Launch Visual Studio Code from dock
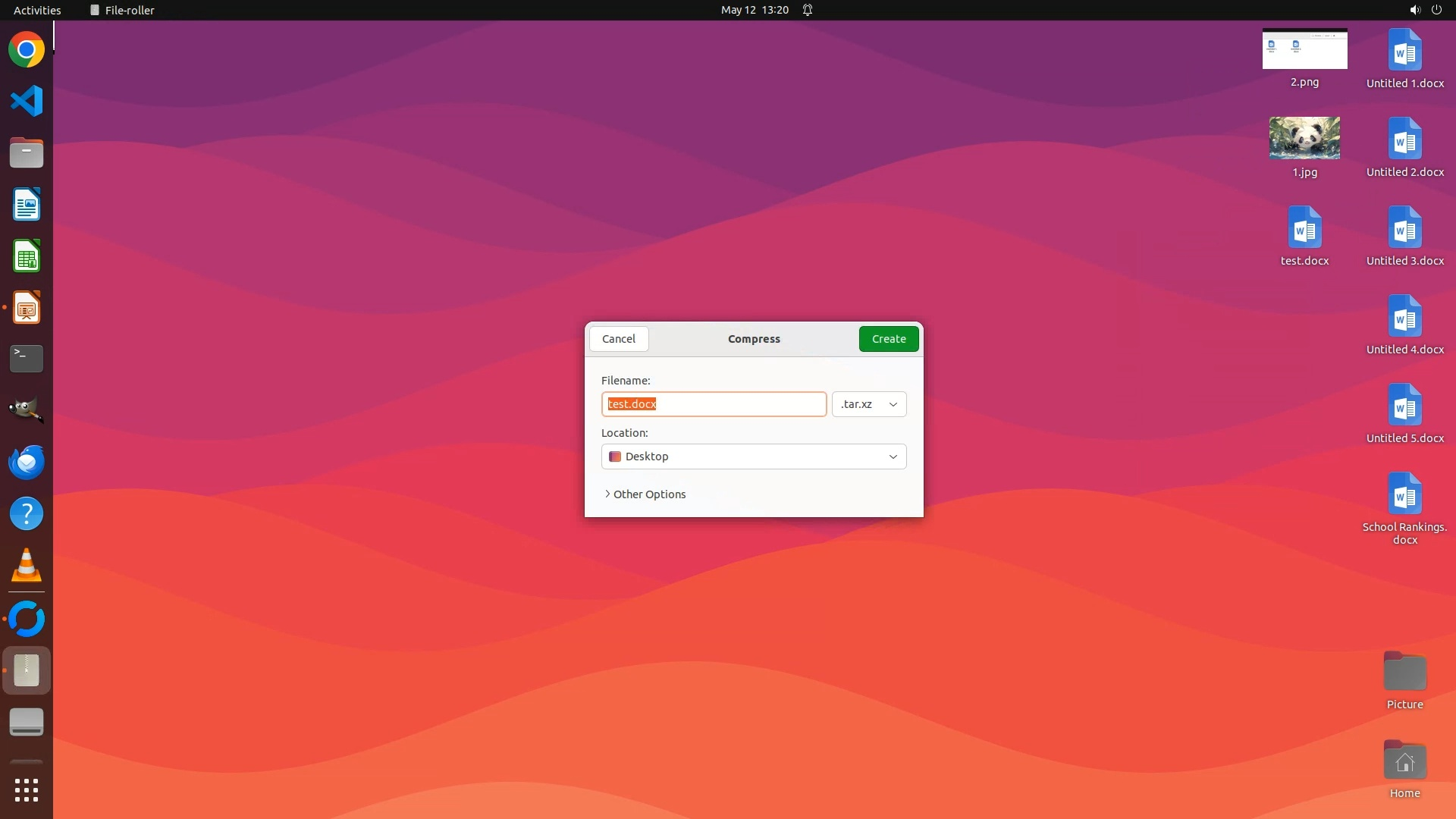 coord(27,101)
